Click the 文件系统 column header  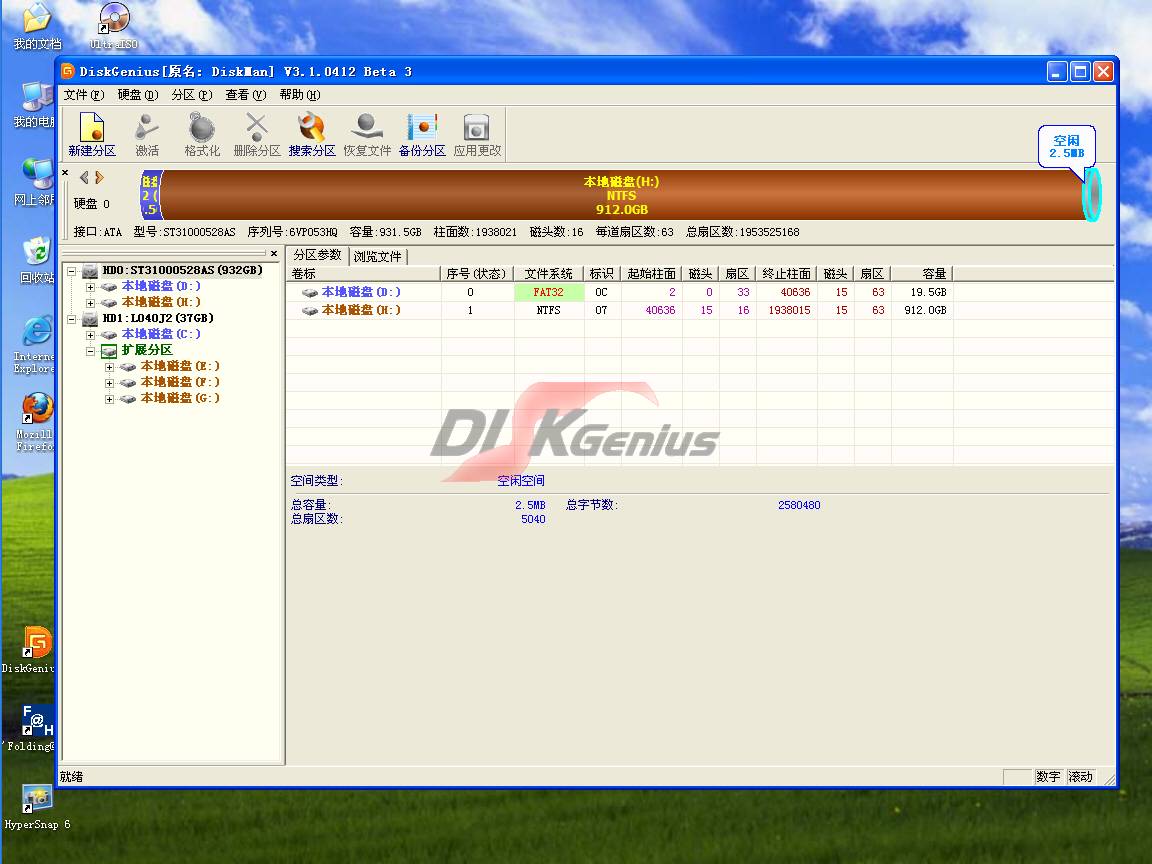tap(549, 274)
